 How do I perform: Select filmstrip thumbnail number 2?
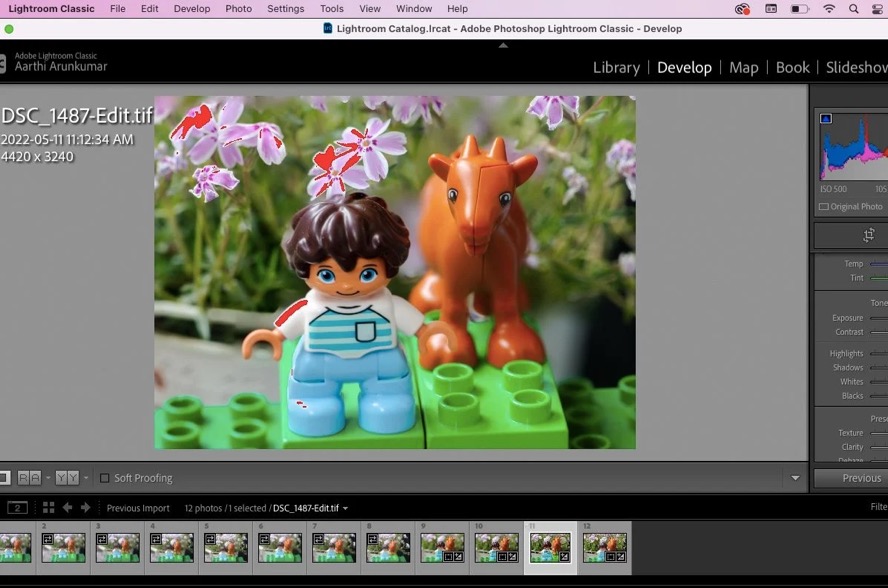pyautogui.click(x=63, y=548)
